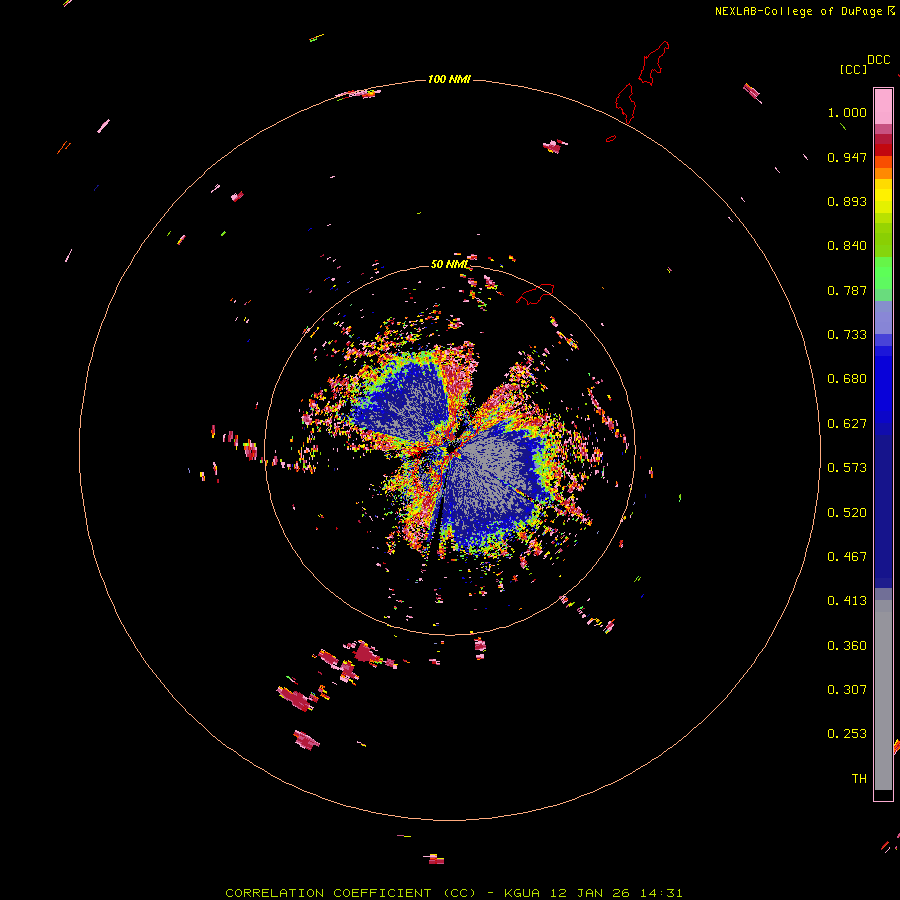Pick the yellow legend color band
This screenshot has height=900, width=900.
pos(883,196)
